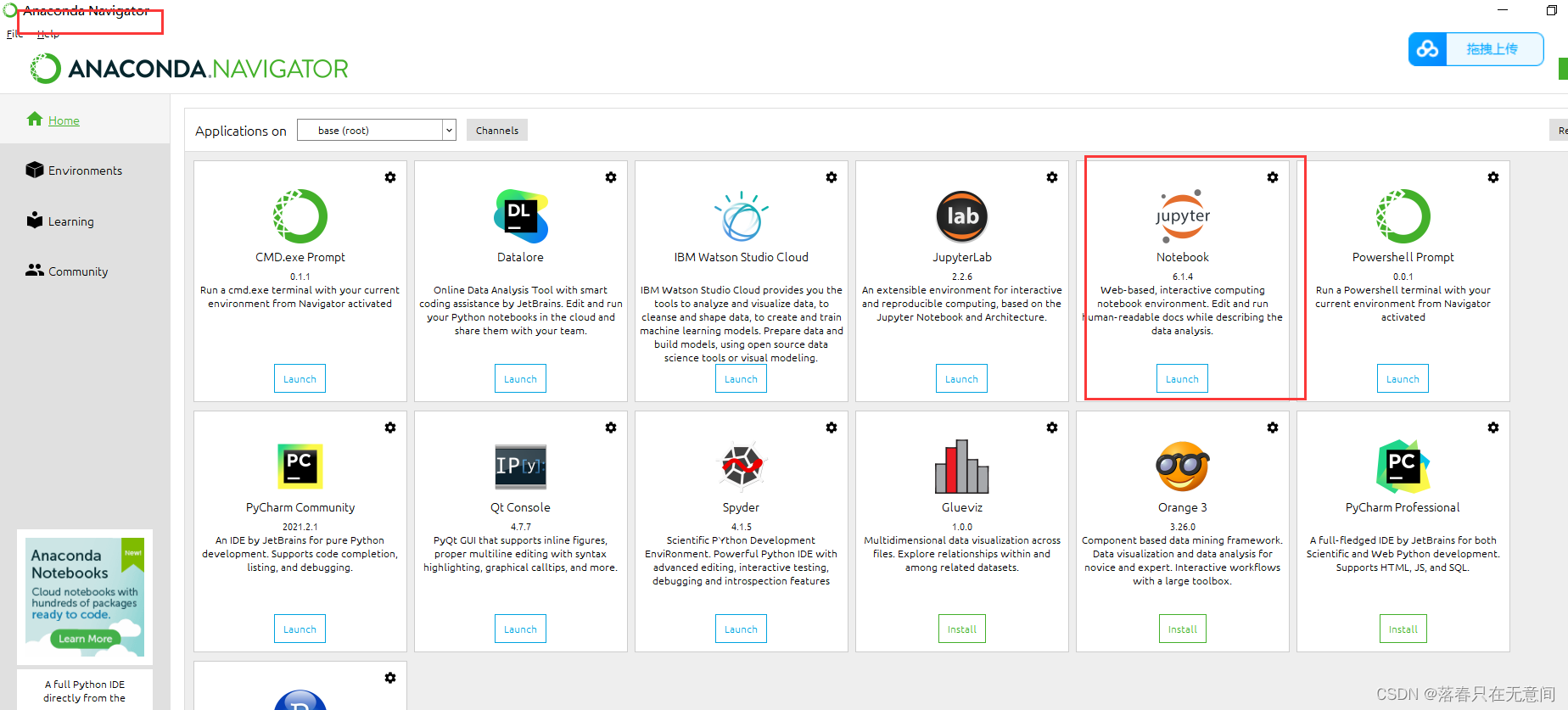
Task: Launch JupyterLab
Action: click(961, 378)
